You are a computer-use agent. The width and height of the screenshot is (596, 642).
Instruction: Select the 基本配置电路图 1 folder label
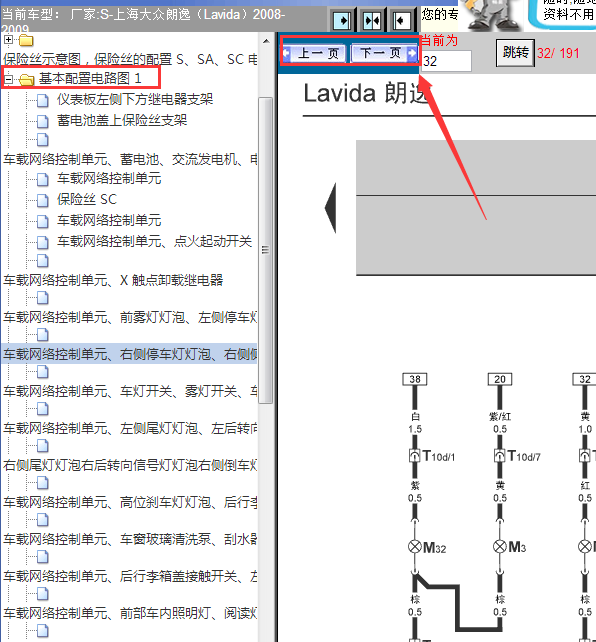pos(90,78)
